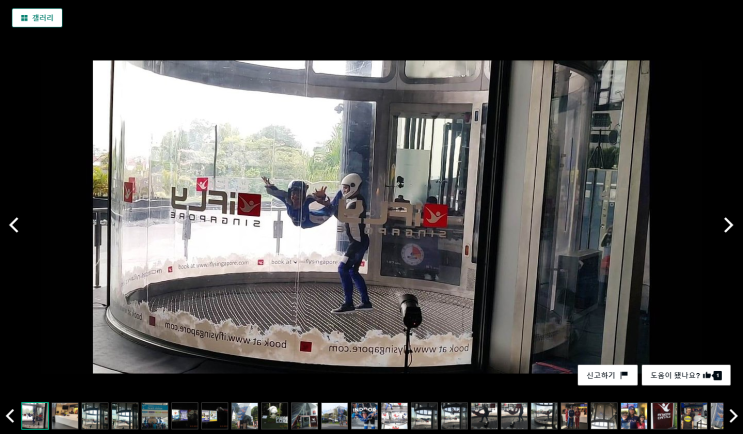743x434 pixels.
Task: Report this photo via 신고하기 button
Action: pos(607,375)
